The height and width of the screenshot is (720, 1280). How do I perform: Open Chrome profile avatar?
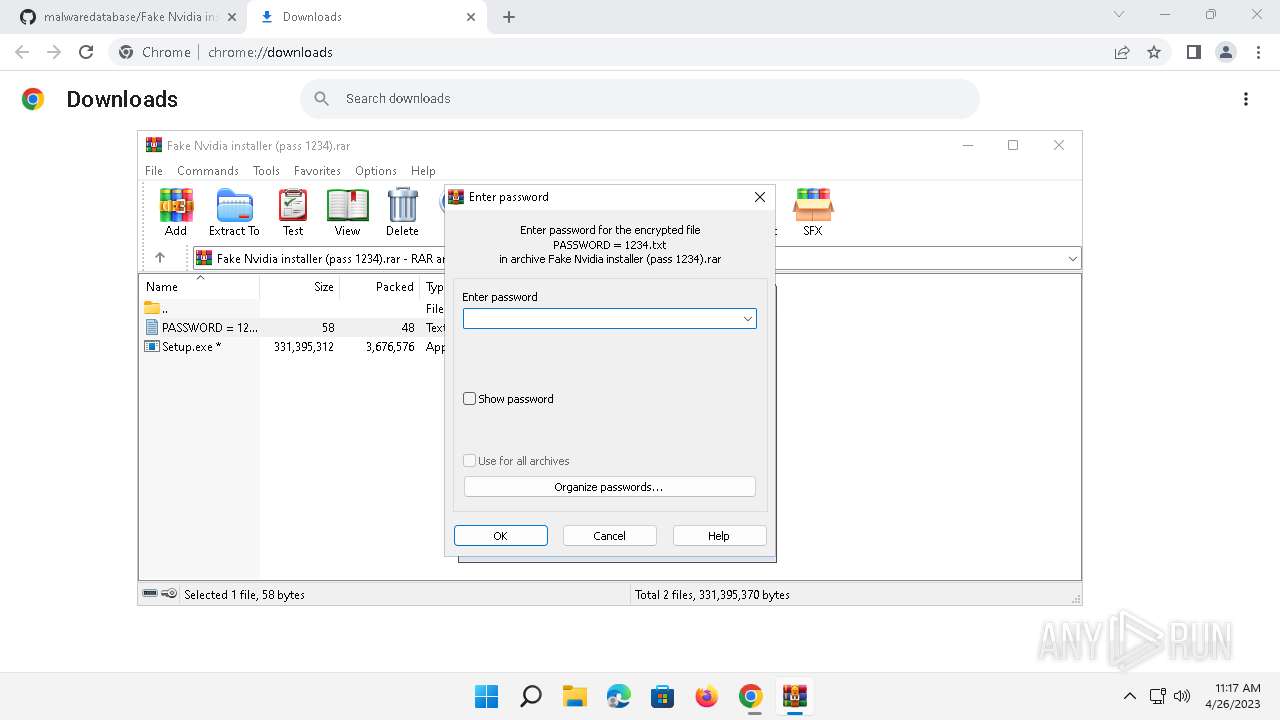click(x=1226, y=52)
